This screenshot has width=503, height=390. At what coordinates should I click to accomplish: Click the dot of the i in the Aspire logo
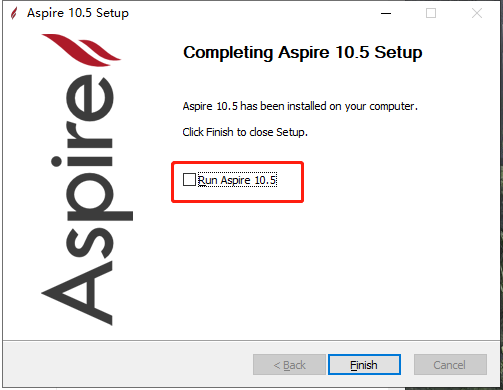click(x=56, y=161)
